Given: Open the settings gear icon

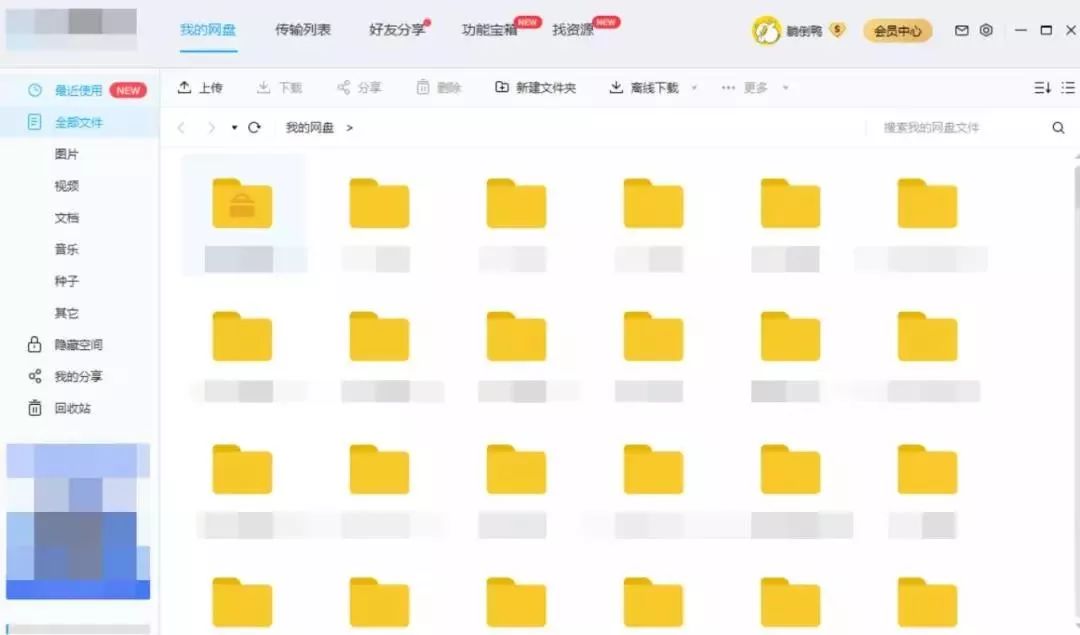Looking at the screenshot, I should (986, 31).
